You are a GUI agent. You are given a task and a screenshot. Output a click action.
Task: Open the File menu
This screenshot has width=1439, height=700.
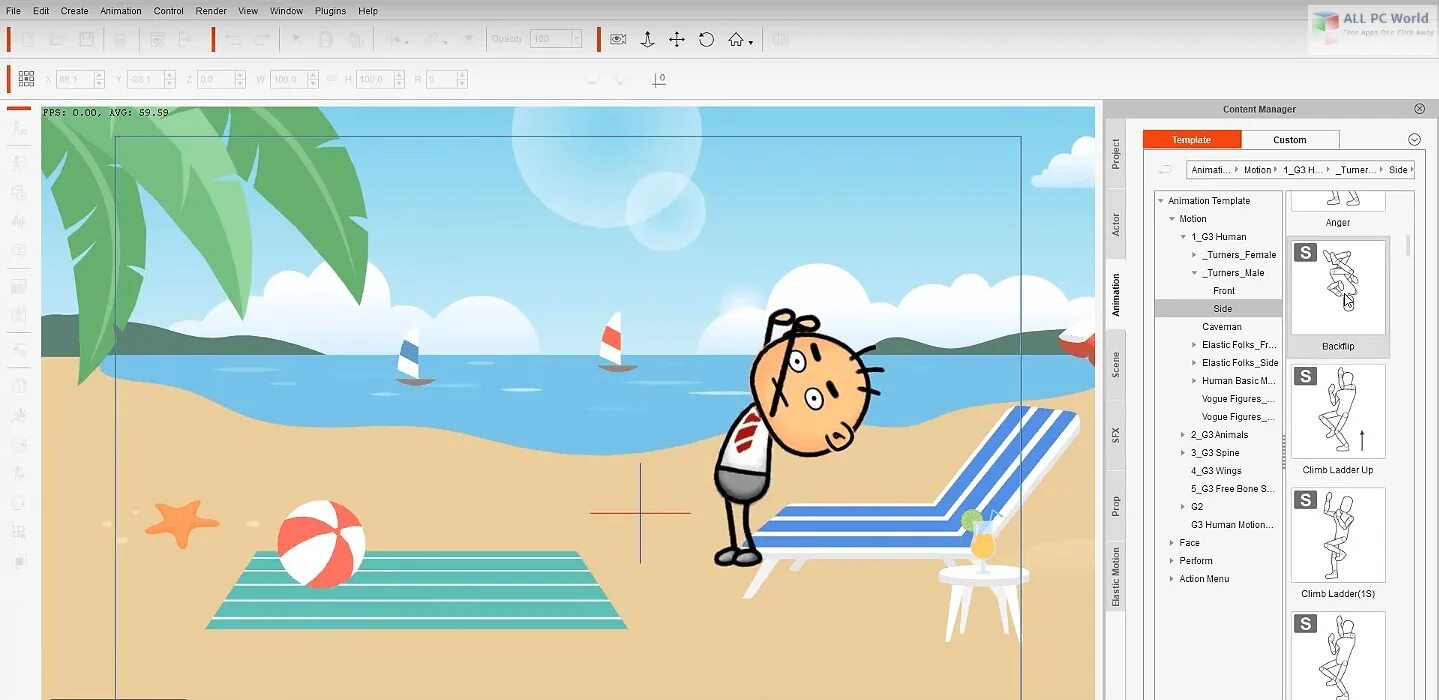14,11
